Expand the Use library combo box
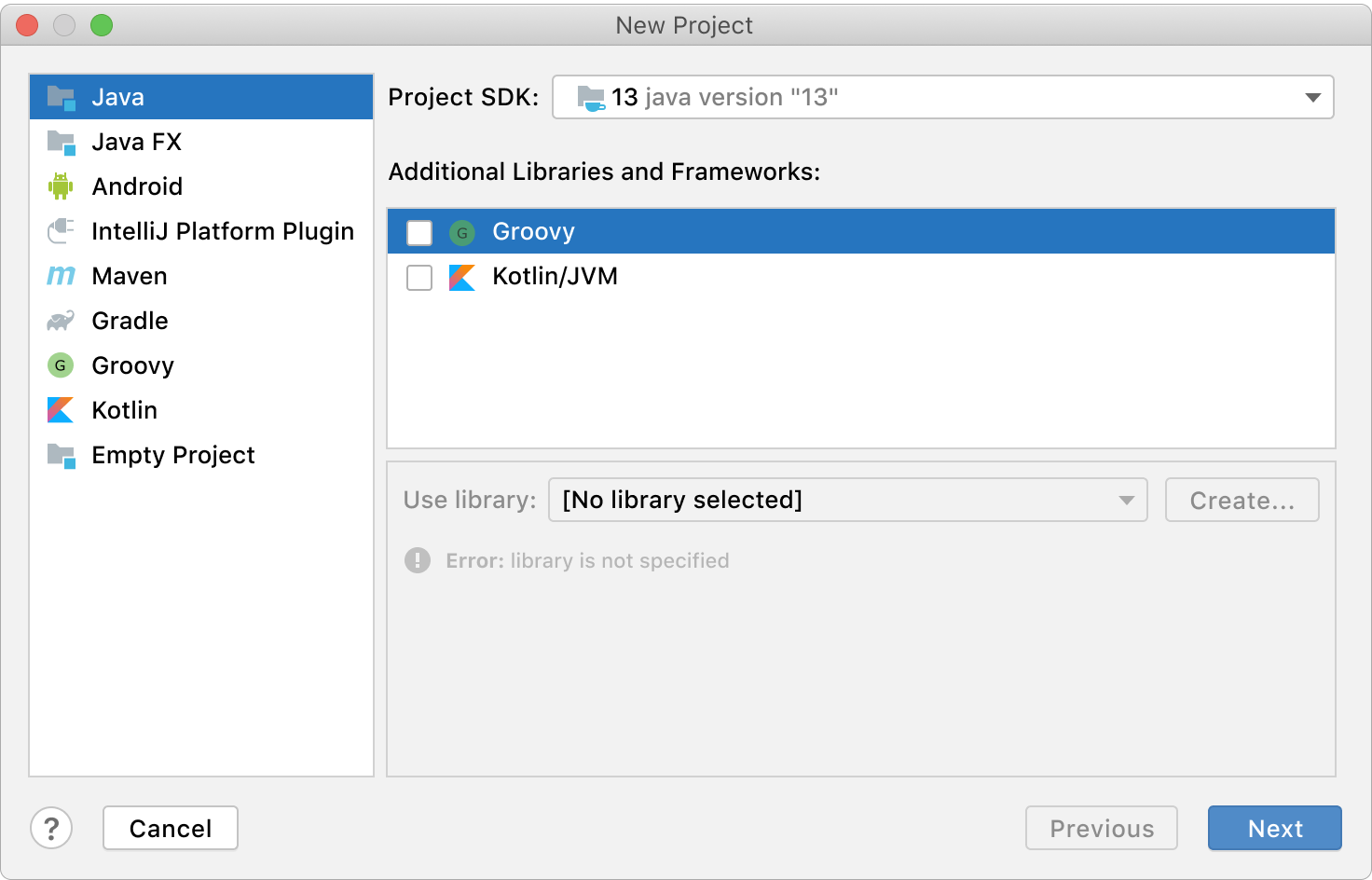Viewport: 1372px width, 880px height. tap(847, 500)
